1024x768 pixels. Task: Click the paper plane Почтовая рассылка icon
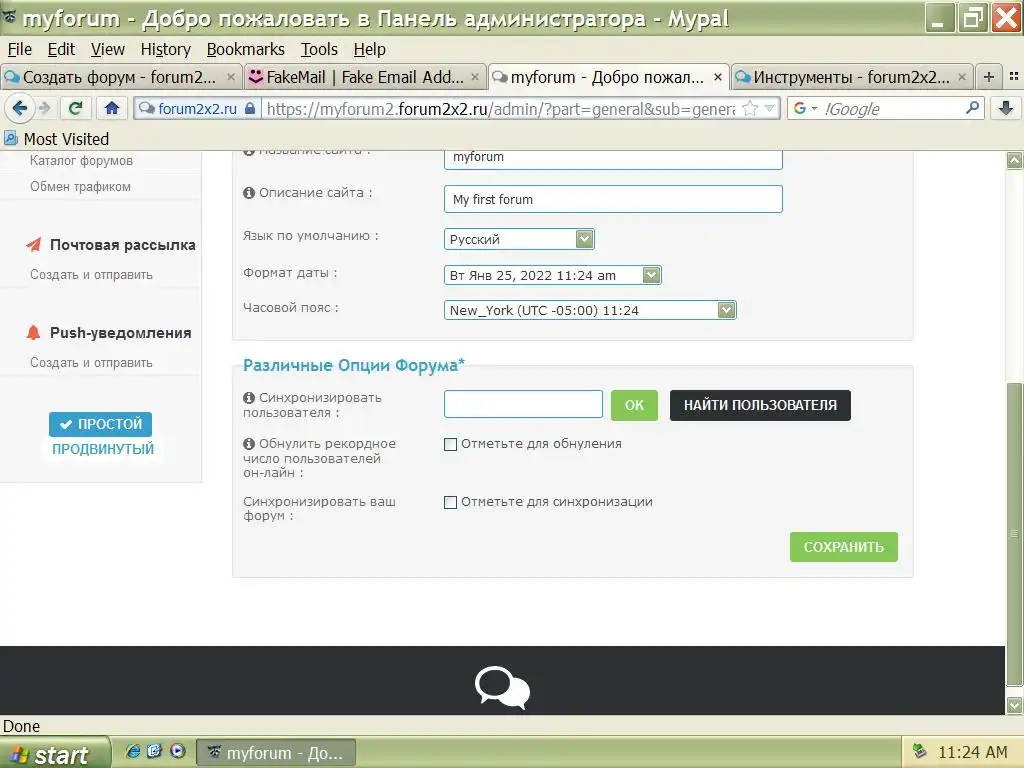point(33,245)
